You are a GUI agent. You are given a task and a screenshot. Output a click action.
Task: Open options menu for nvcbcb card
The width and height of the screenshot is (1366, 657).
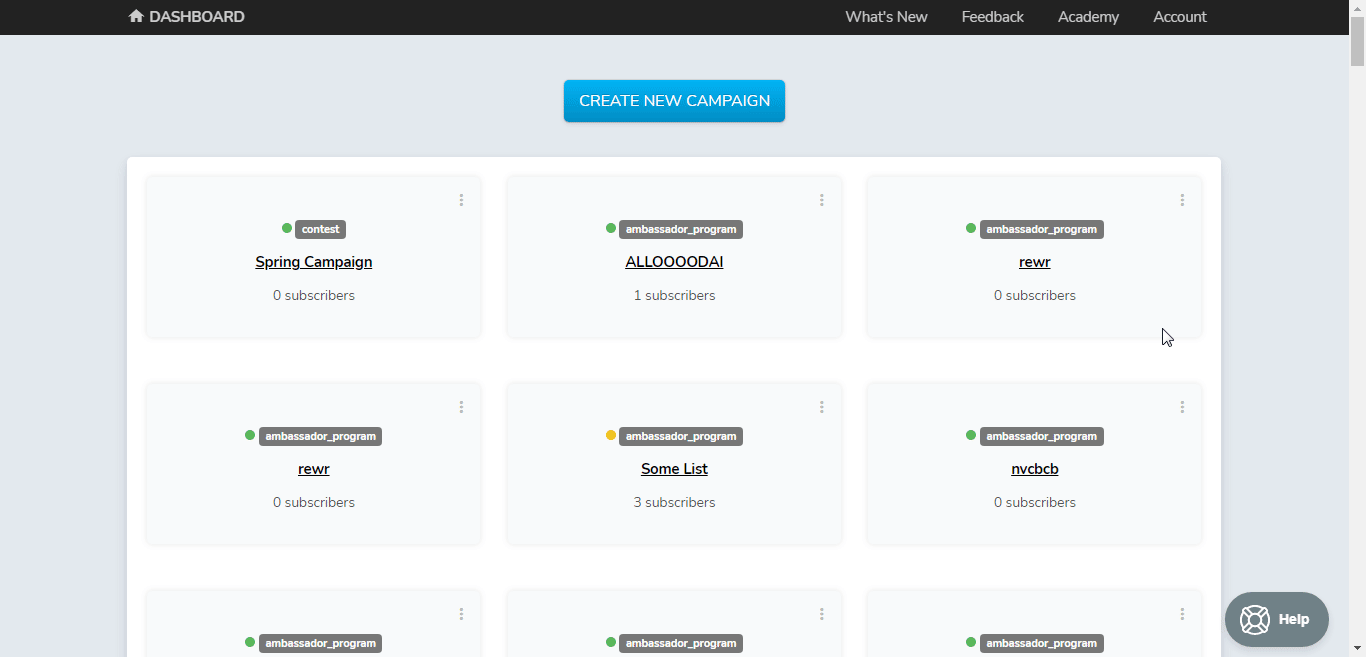pyautogui.click(x=1182, y=407)
